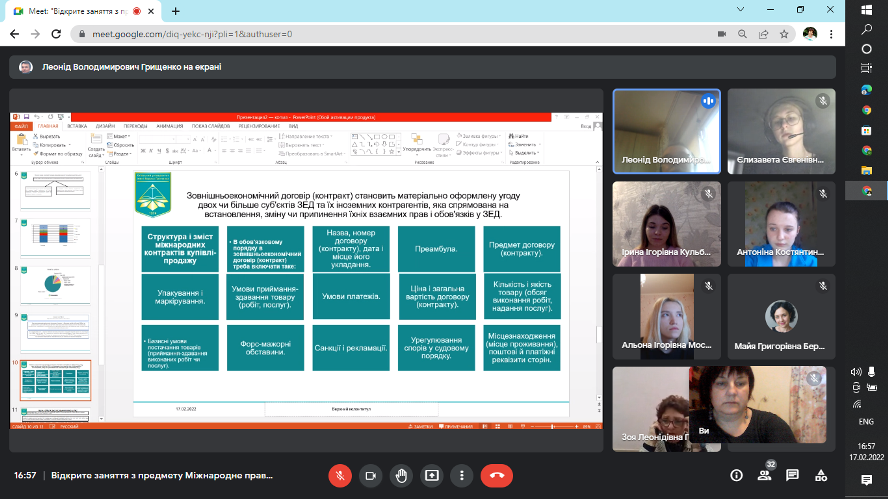This screenshot has height=499, width=888.
Task: Click the ВСТАВКА ribbon tab in shared PowerPoint
Action: click(x=77, y=126)
